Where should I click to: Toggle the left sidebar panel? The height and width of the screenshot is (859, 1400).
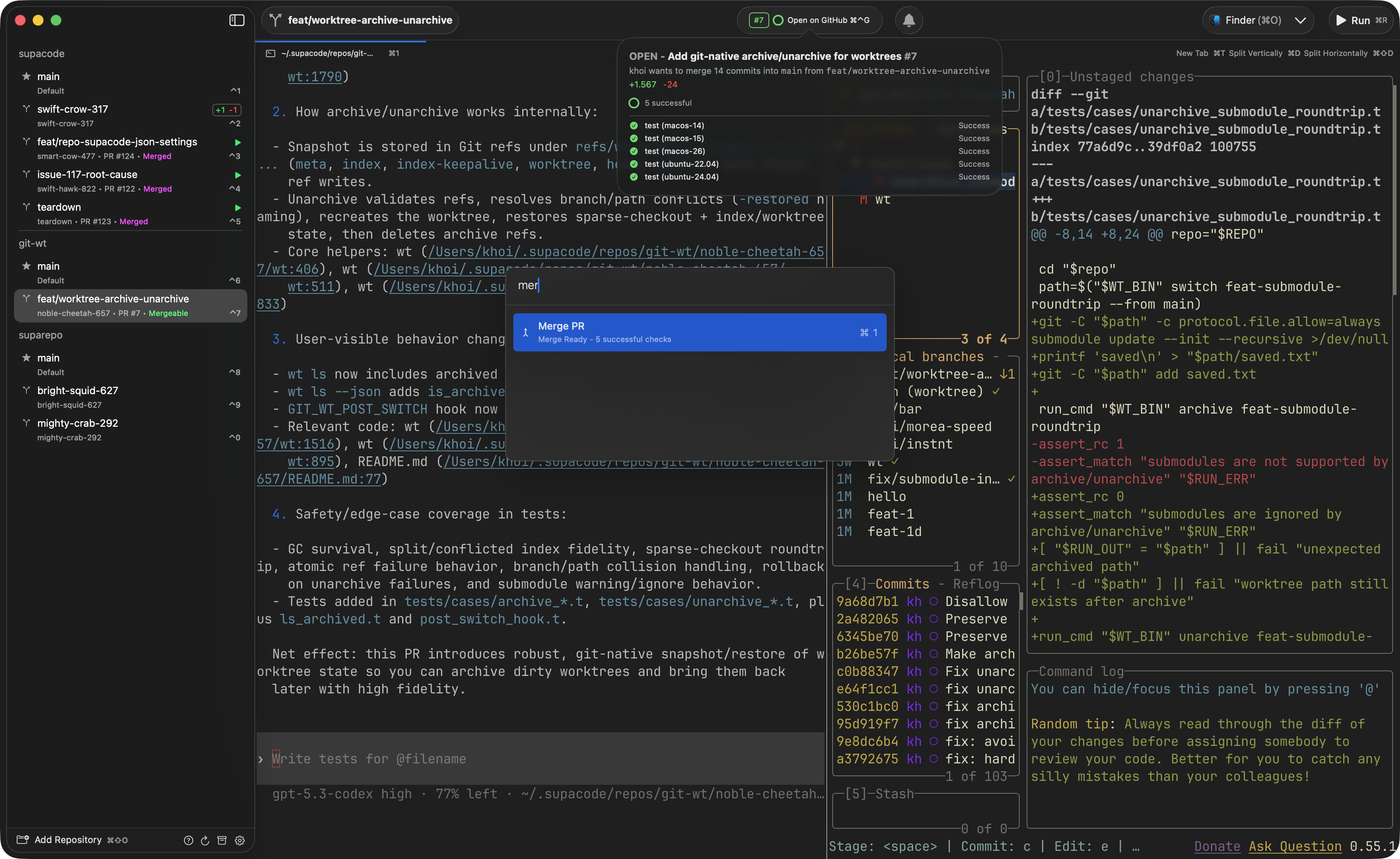pos(236,20)
